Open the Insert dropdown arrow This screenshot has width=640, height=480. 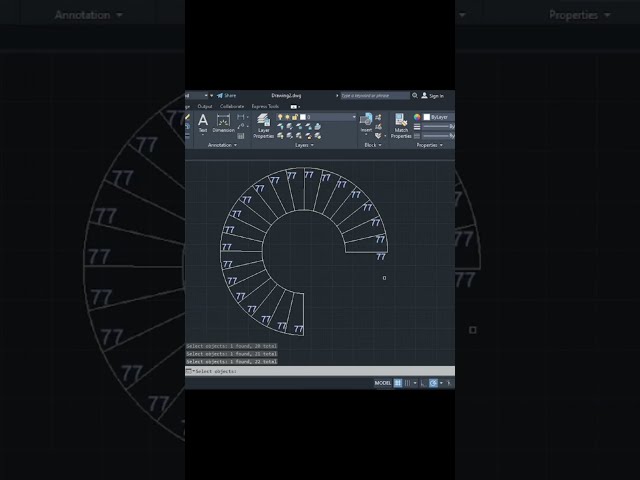coord(366,134)
